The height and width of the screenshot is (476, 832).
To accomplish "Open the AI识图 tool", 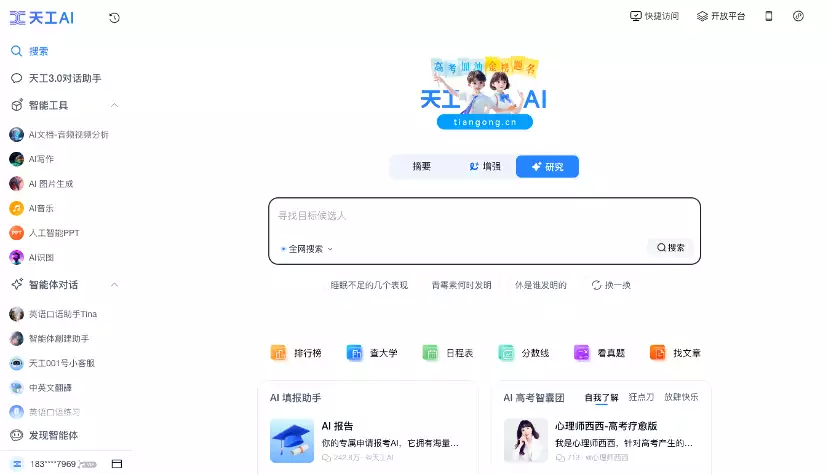I will (x=32, y=257).
